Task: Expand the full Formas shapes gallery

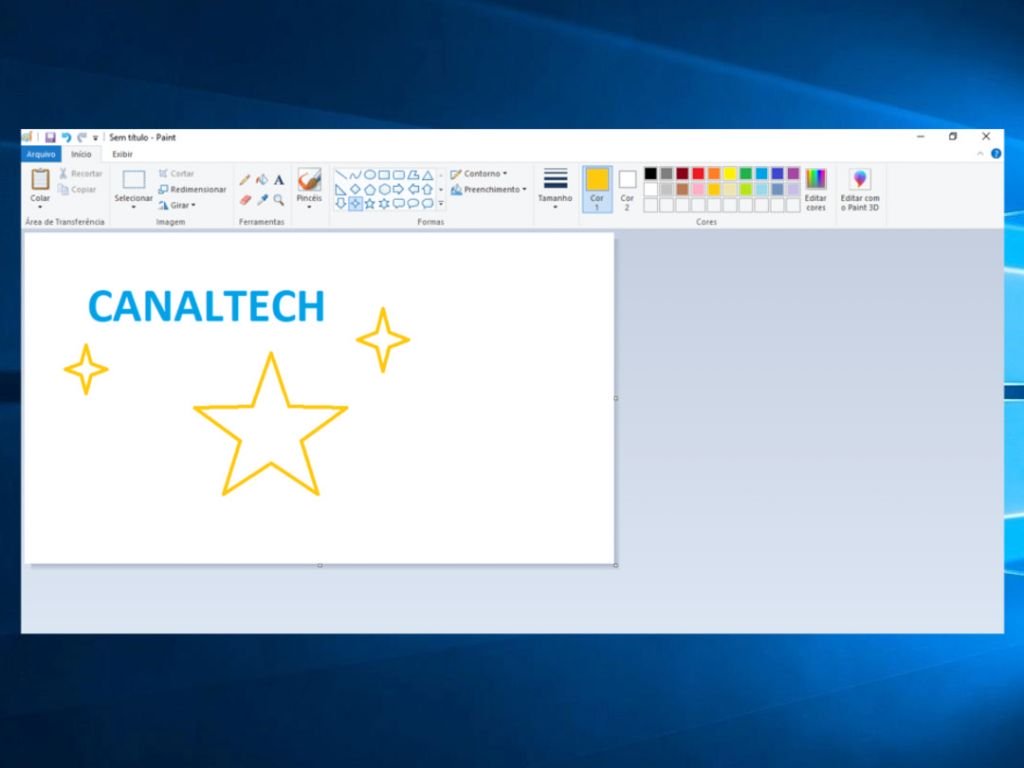Action: 441,204
